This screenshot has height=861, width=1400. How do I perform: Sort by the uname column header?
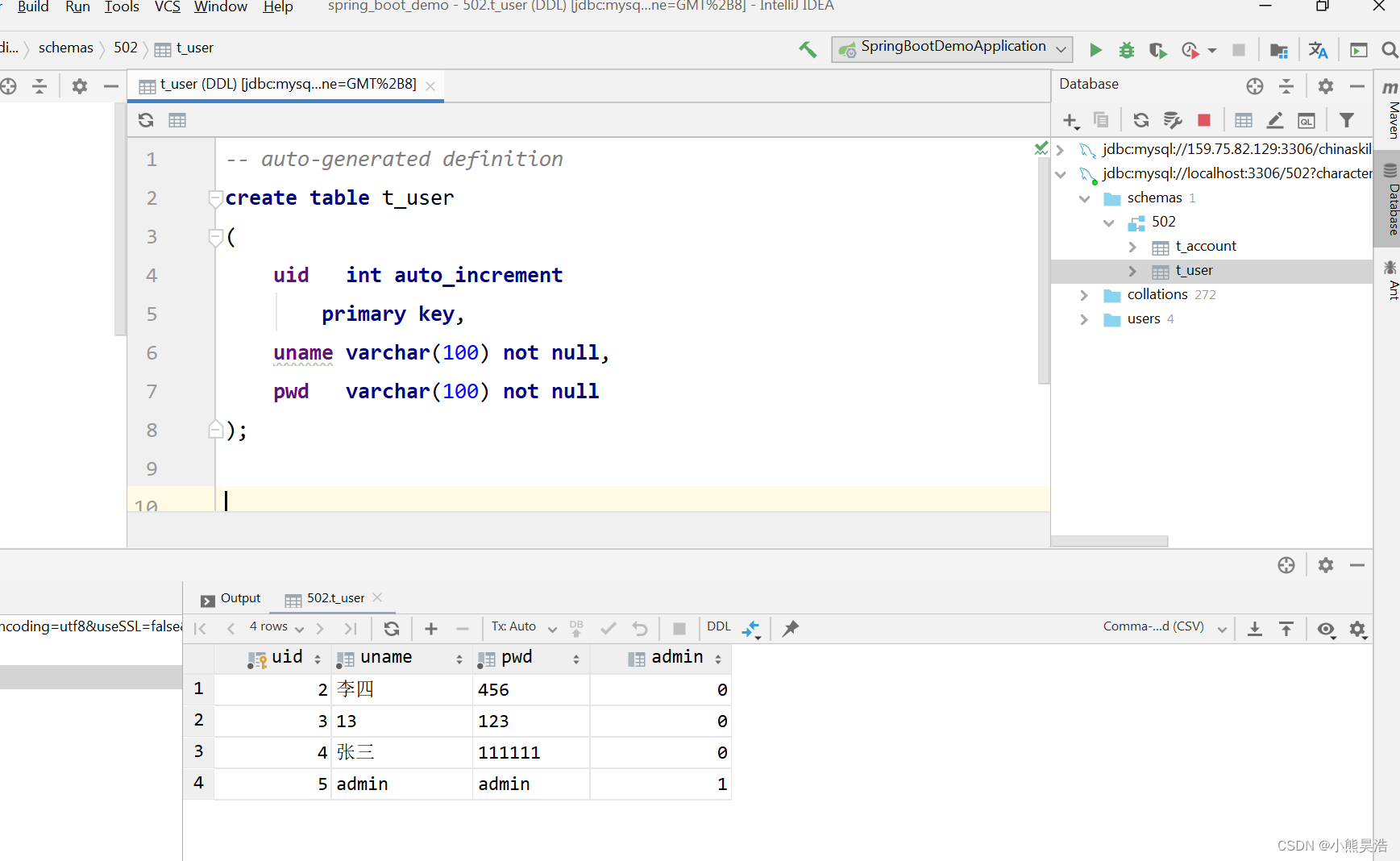(401, 658)
